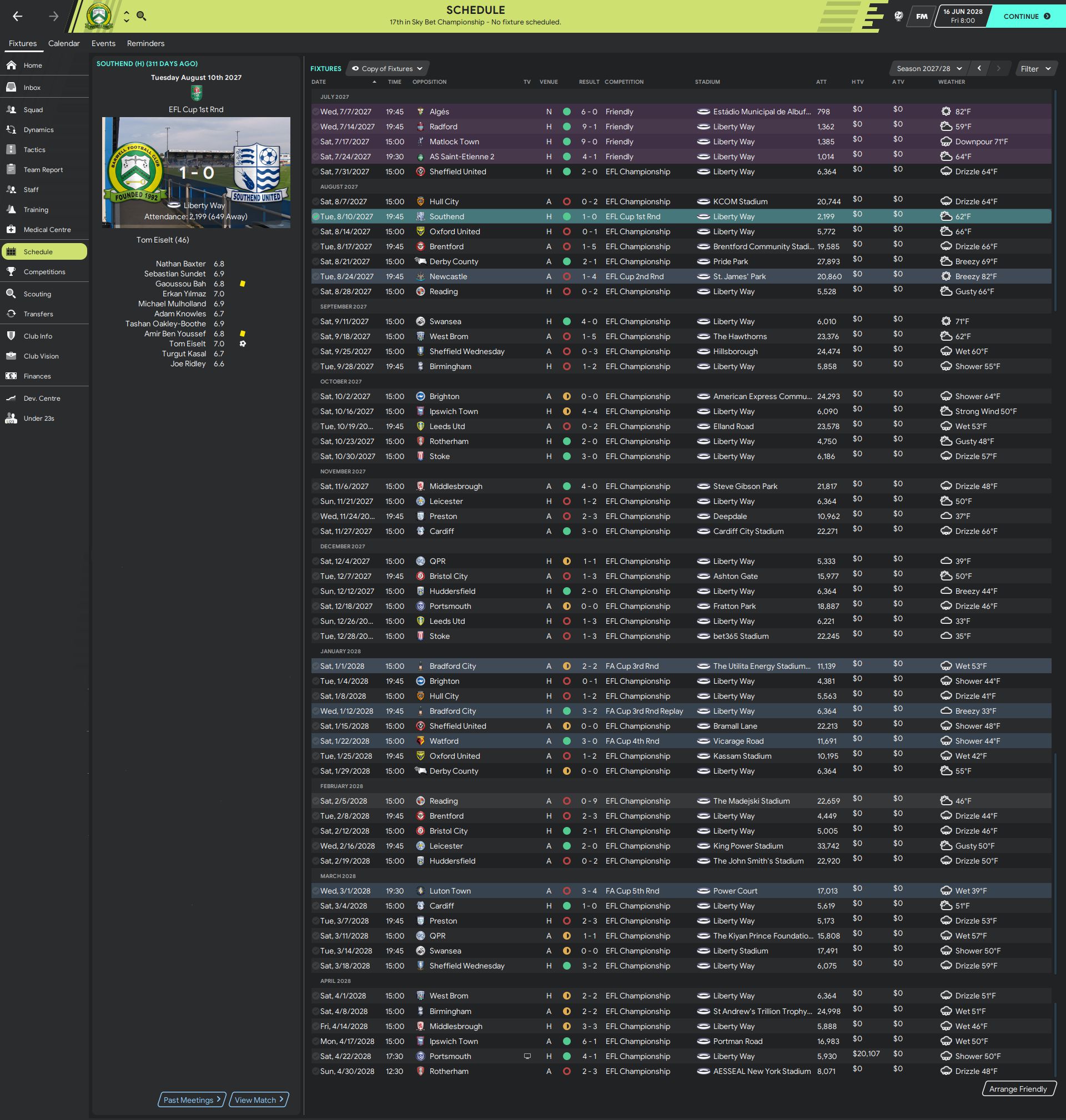The image size is (1066, 1120).
Task: Open Erkan Yilmaz's player link
Action: click(184, 294)
